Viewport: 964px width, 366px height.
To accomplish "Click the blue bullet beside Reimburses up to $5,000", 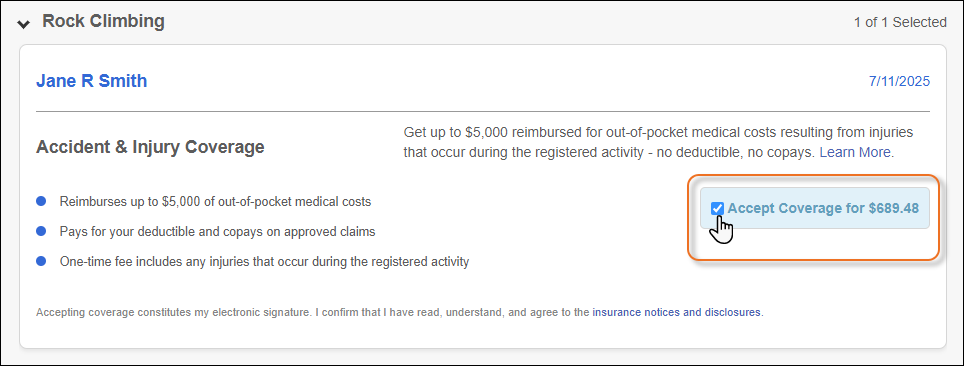I will (x=41, y=201).
